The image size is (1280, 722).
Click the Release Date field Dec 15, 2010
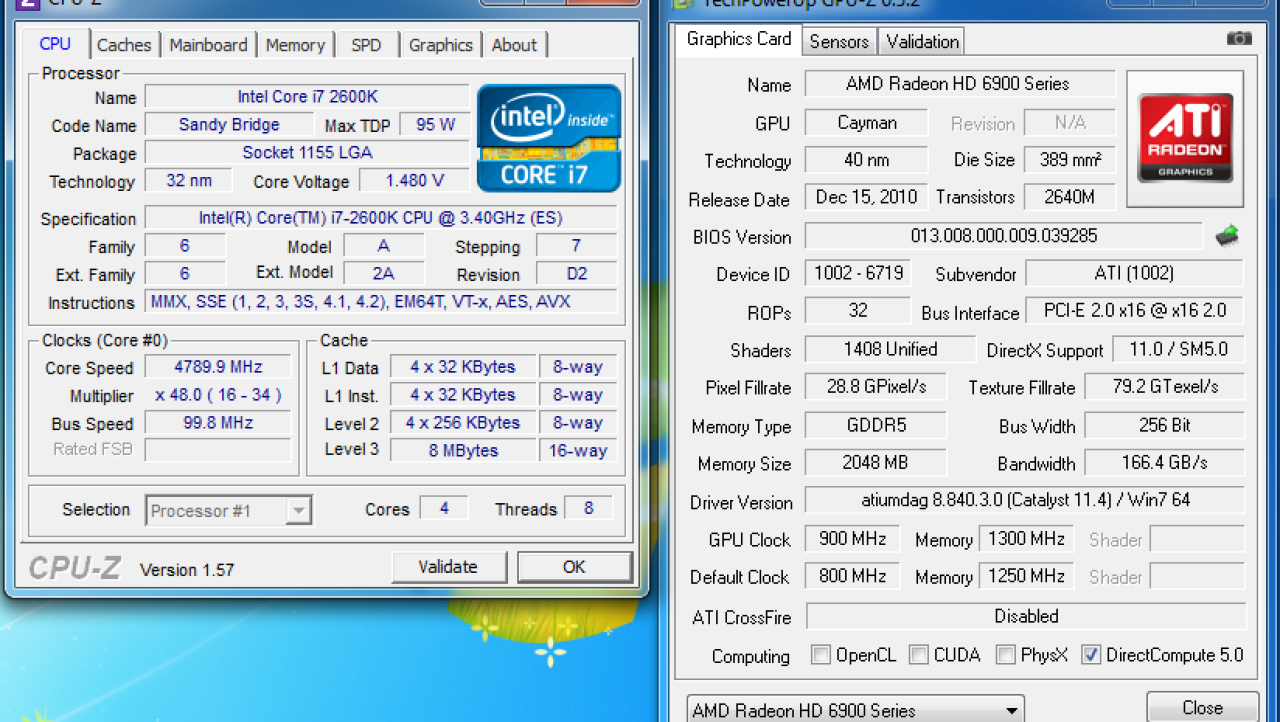point(866,197)
